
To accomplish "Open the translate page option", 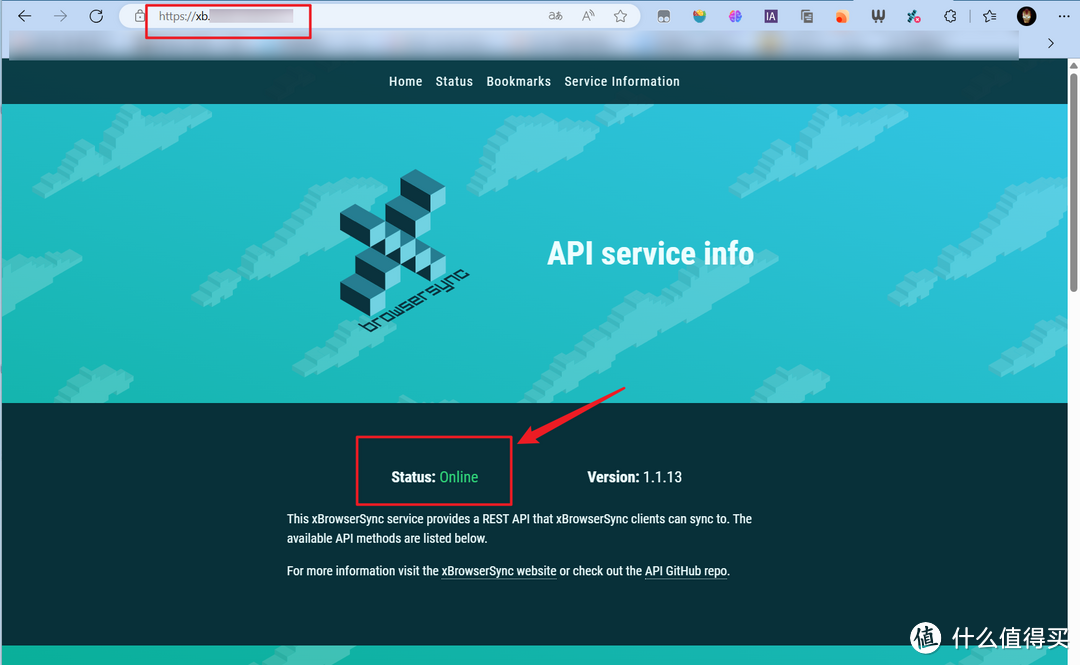I will tap(555, 16).
